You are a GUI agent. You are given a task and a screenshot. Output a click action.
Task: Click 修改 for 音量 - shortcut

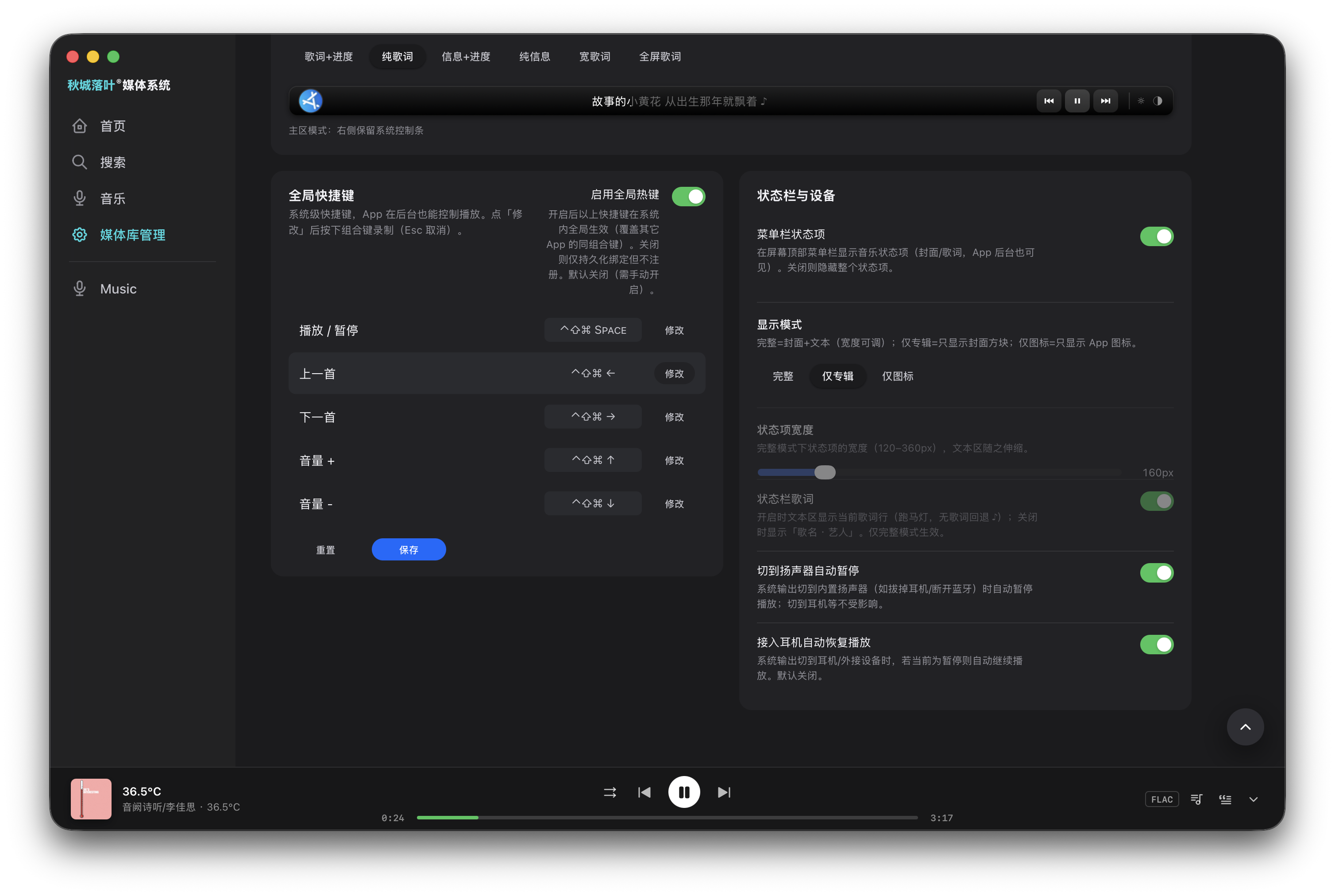(674, 503)
